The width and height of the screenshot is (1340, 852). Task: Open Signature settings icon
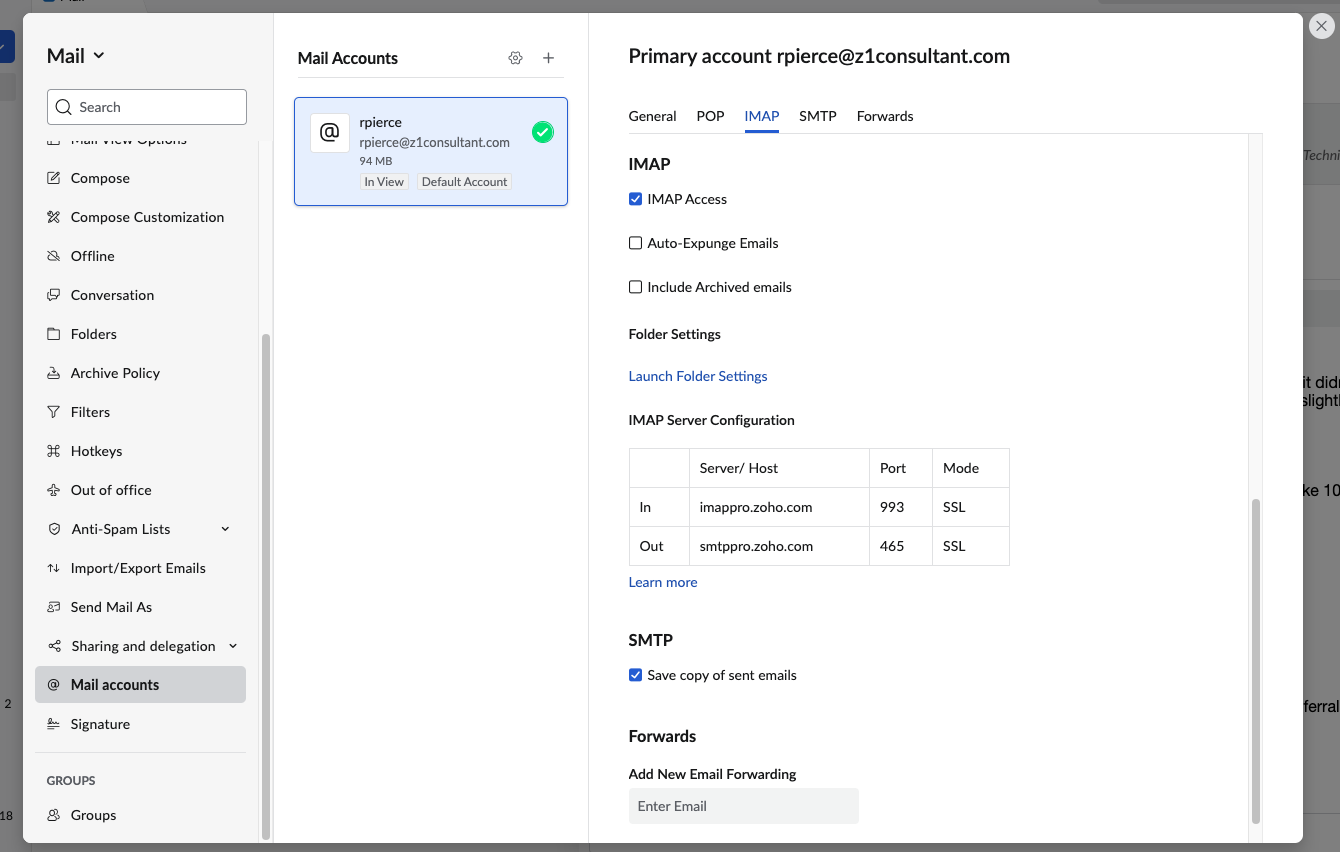point(54,724)
